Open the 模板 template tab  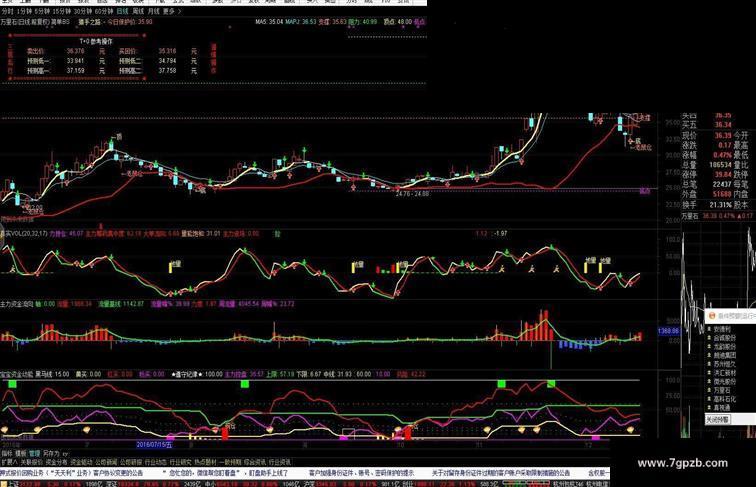21,454
